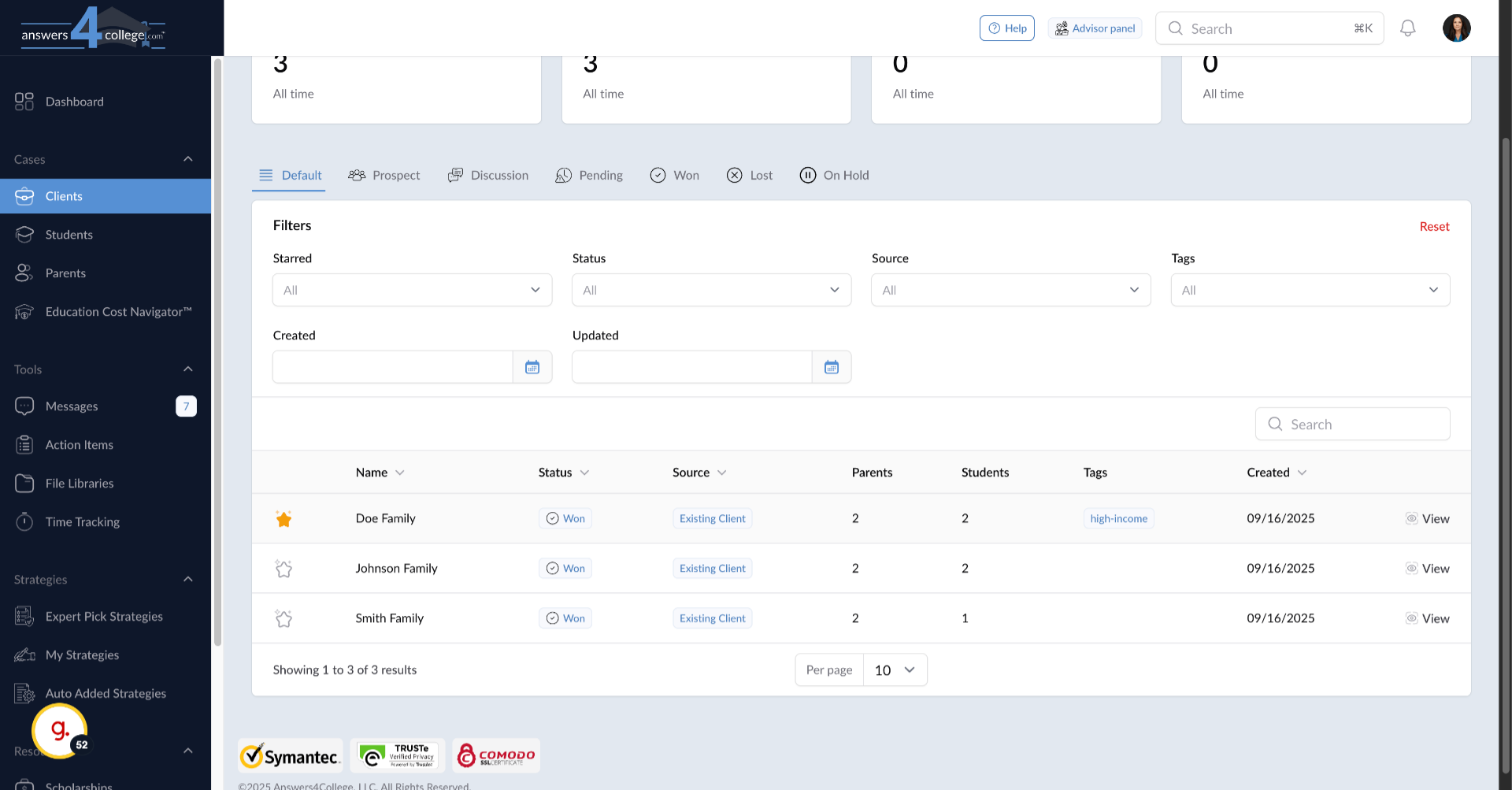The image size is (1512, 790).
Task: Click the notifications bell icon
Action: coord(1407,28)
